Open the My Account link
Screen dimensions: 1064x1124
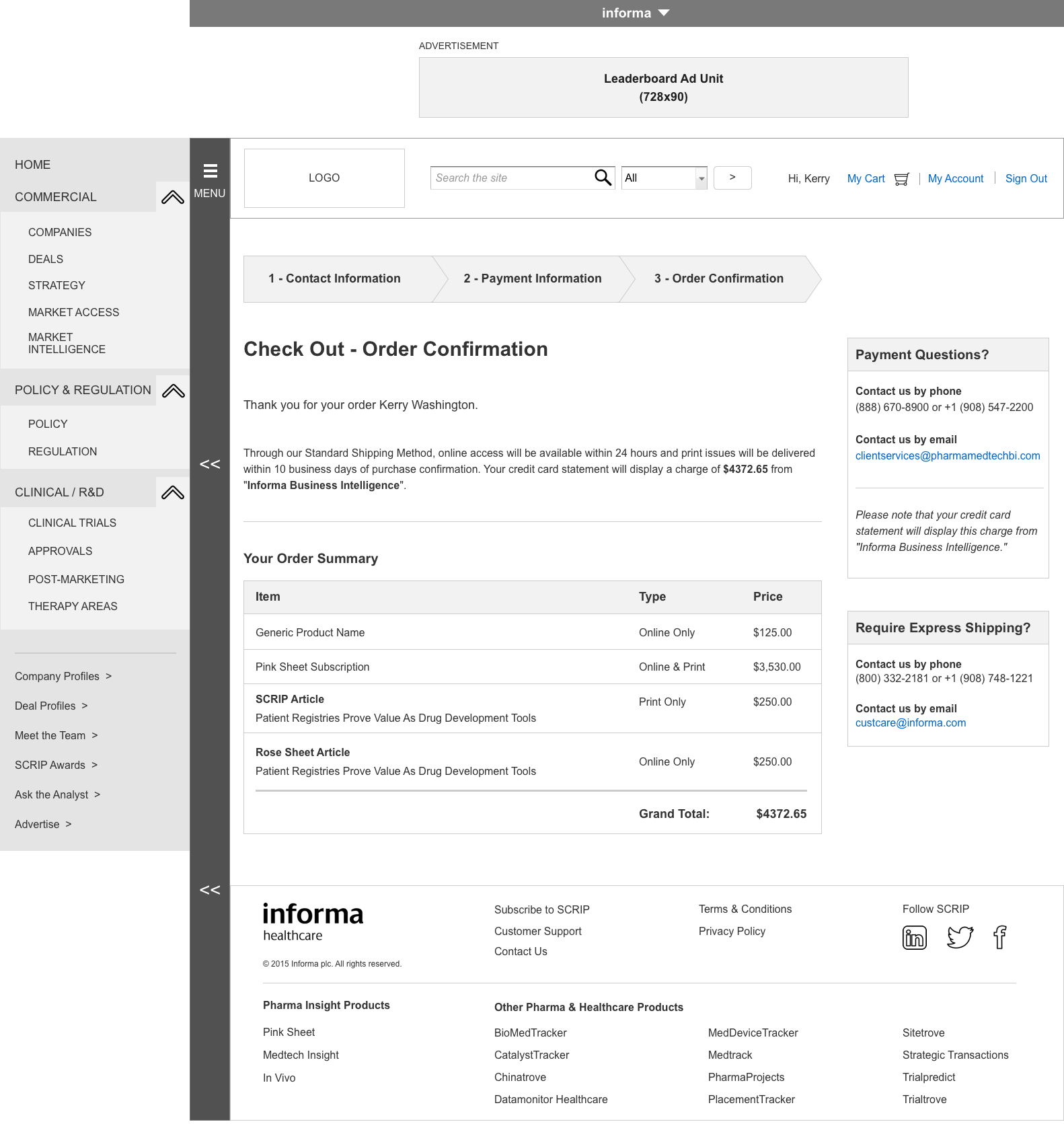coord(956,179)
